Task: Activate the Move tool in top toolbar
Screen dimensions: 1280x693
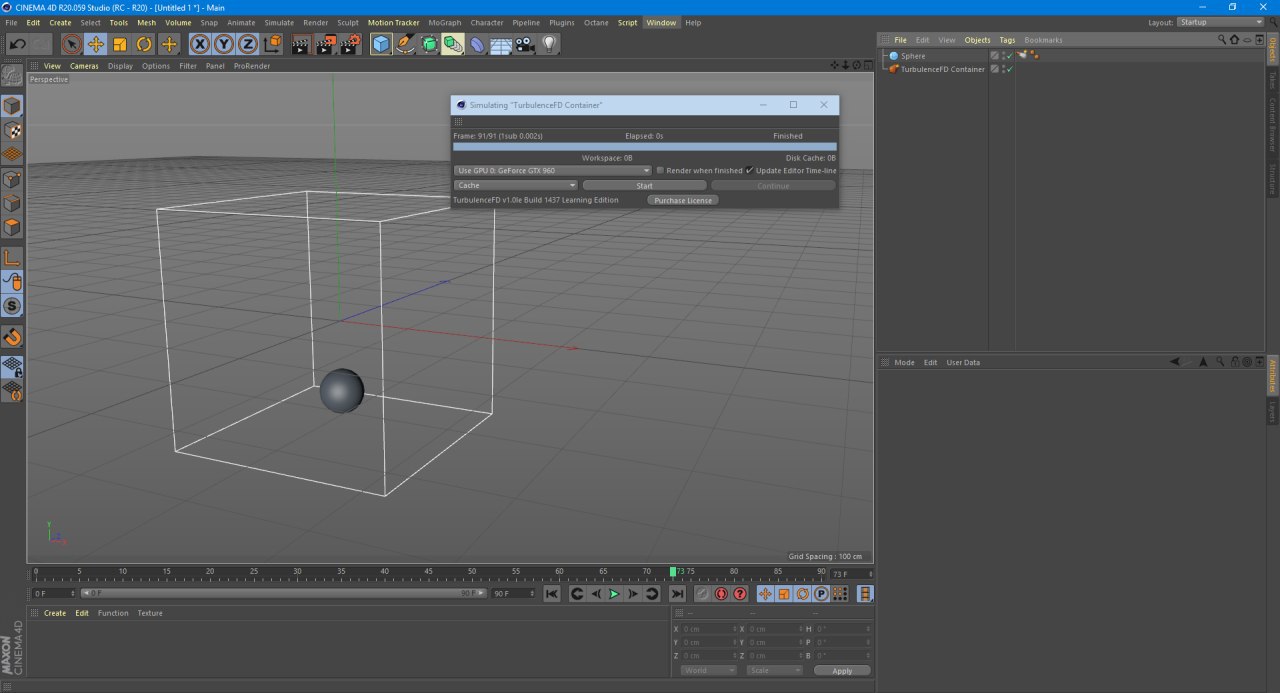Action: click(x=96, y=44)
